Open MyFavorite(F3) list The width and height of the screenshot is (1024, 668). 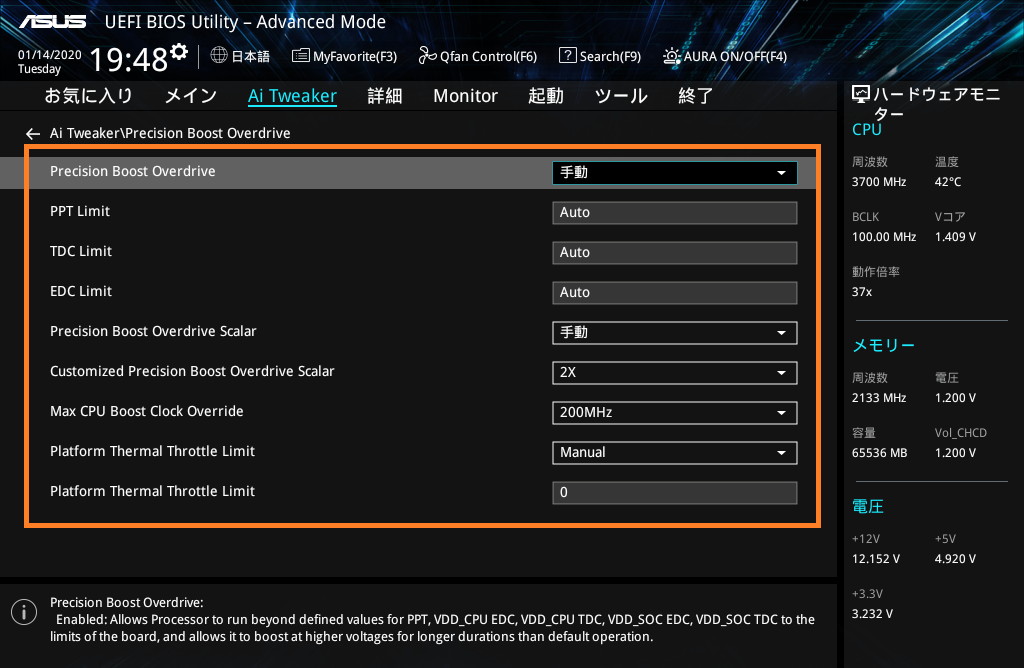click(x=344, y=56)
